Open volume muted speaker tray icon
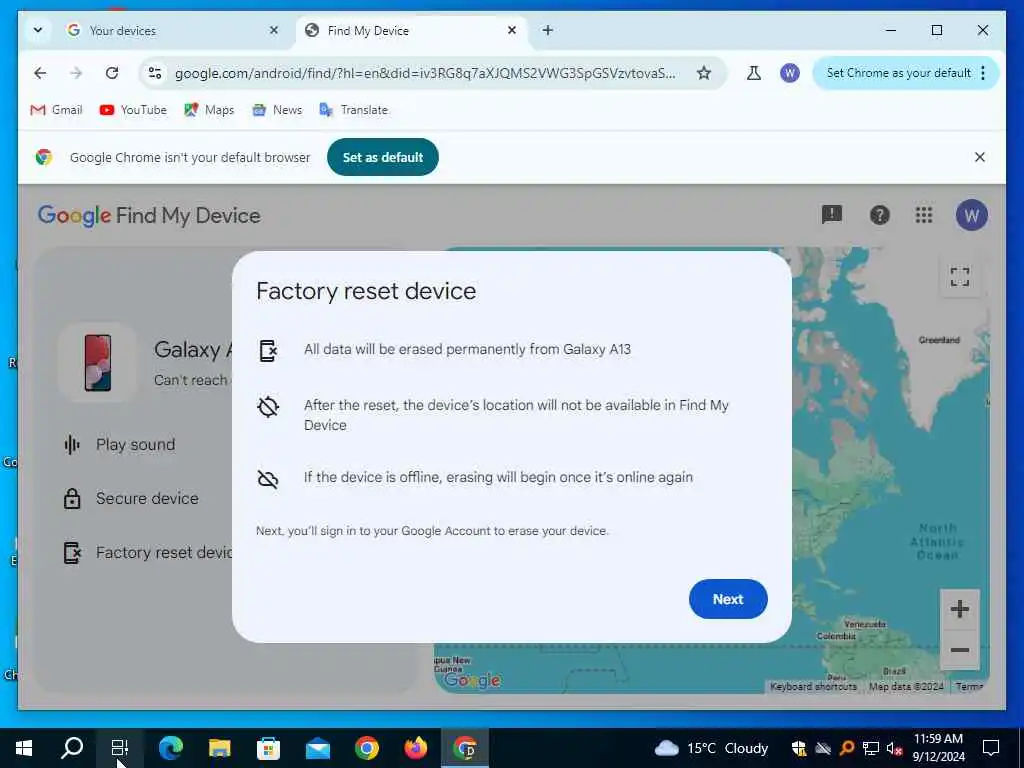This screenshot has width=1024, height=768. pos(894,748)
